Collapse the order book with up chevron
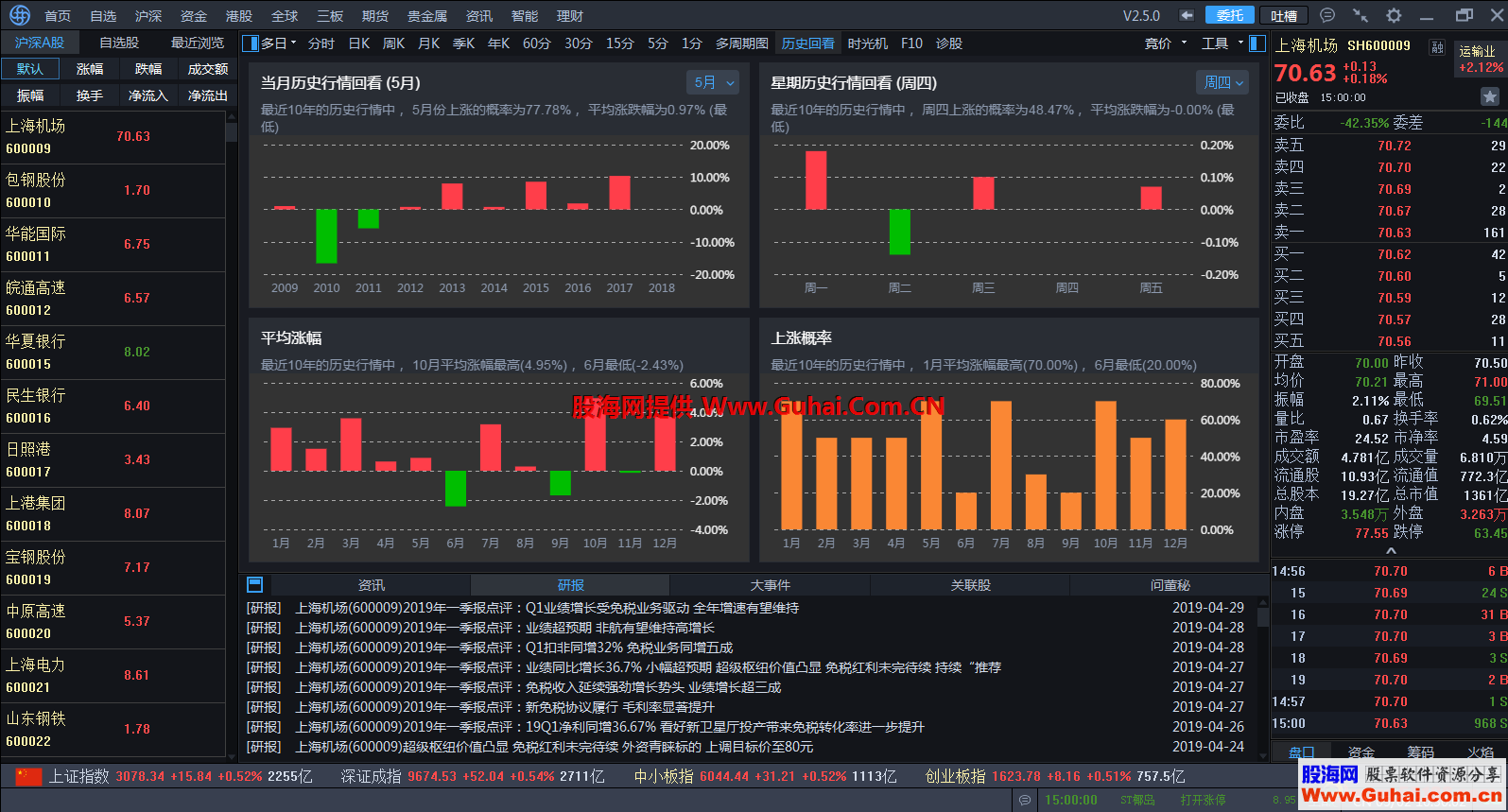The height and width of the screenshot is (812, 1508). tap(1391, 550)
